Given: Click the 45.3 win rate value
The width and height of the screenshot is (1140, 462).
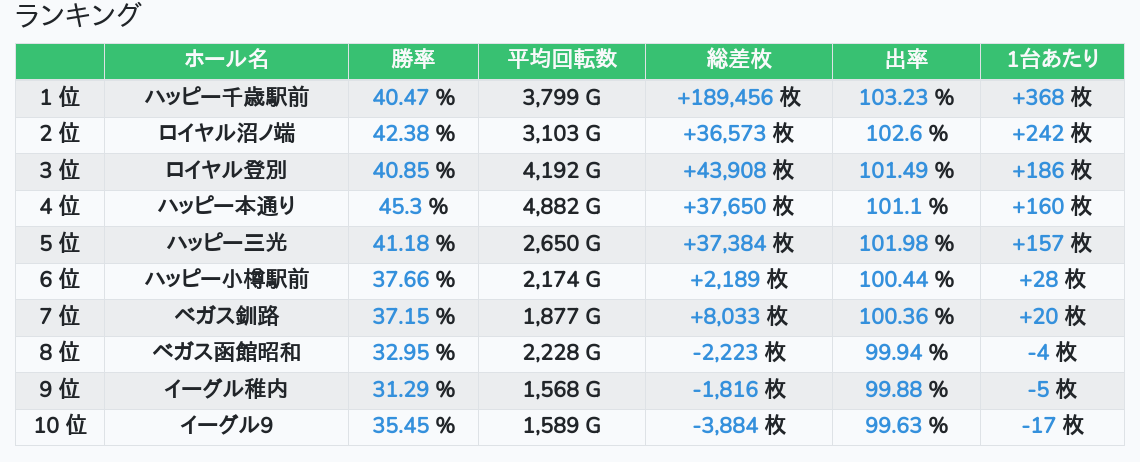Looking at the screenshot, I should click(401, 206).
